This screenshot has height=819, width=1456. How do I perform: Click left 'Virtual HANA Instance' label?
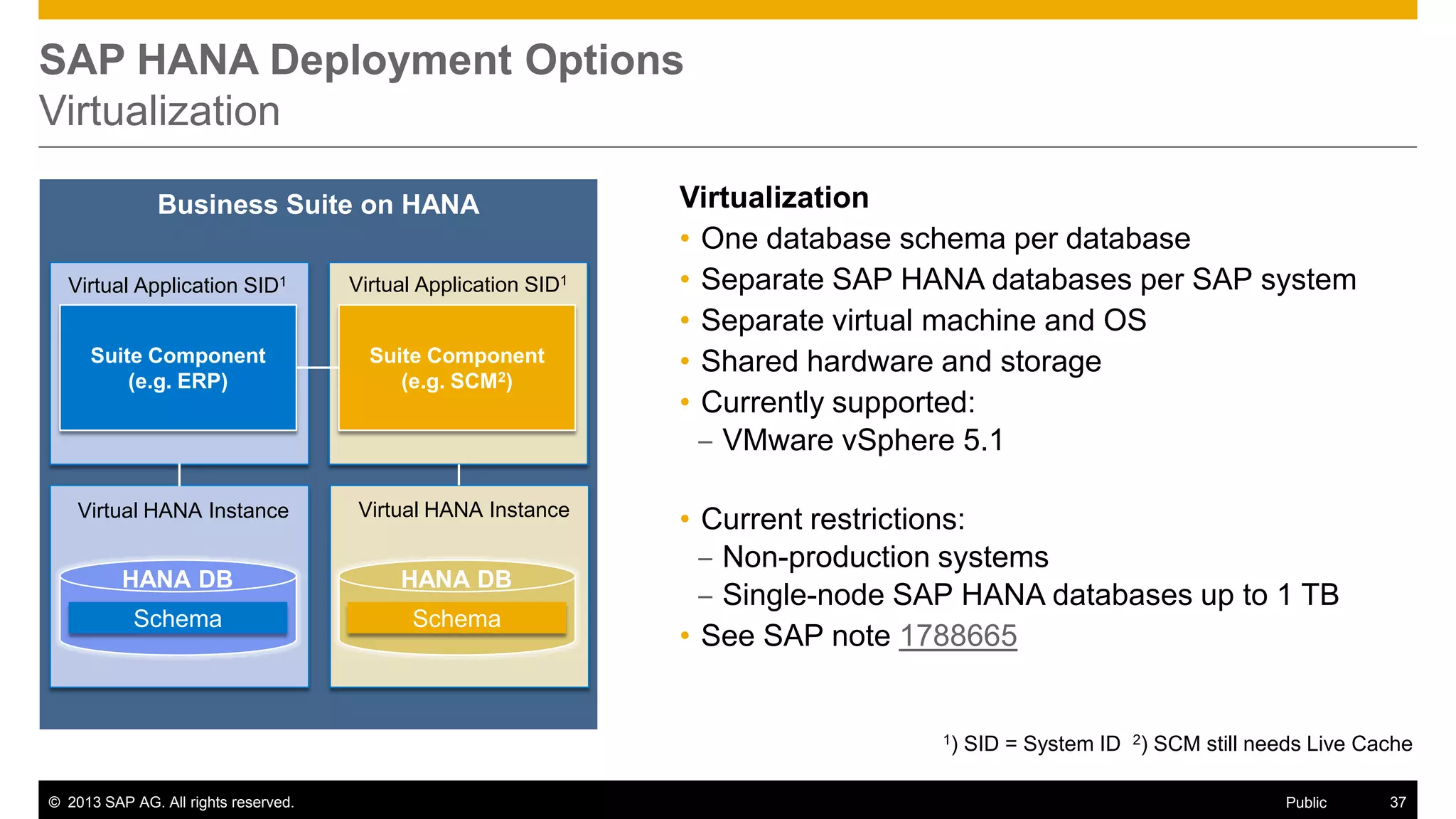183,510
